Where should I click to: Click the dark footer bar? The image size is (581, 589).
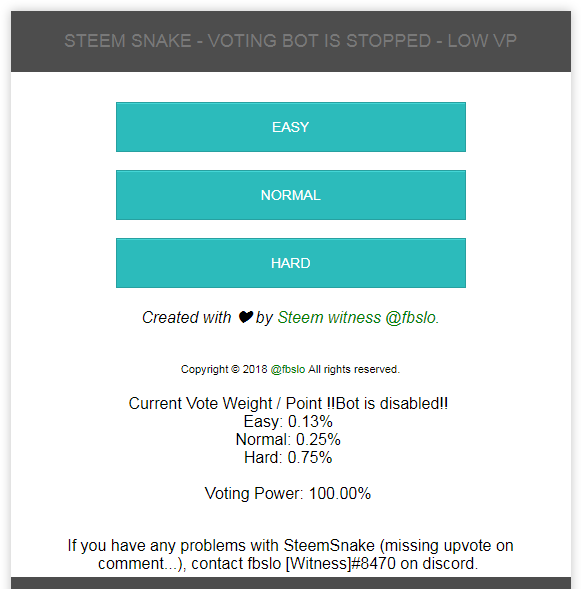coord(291,583)
